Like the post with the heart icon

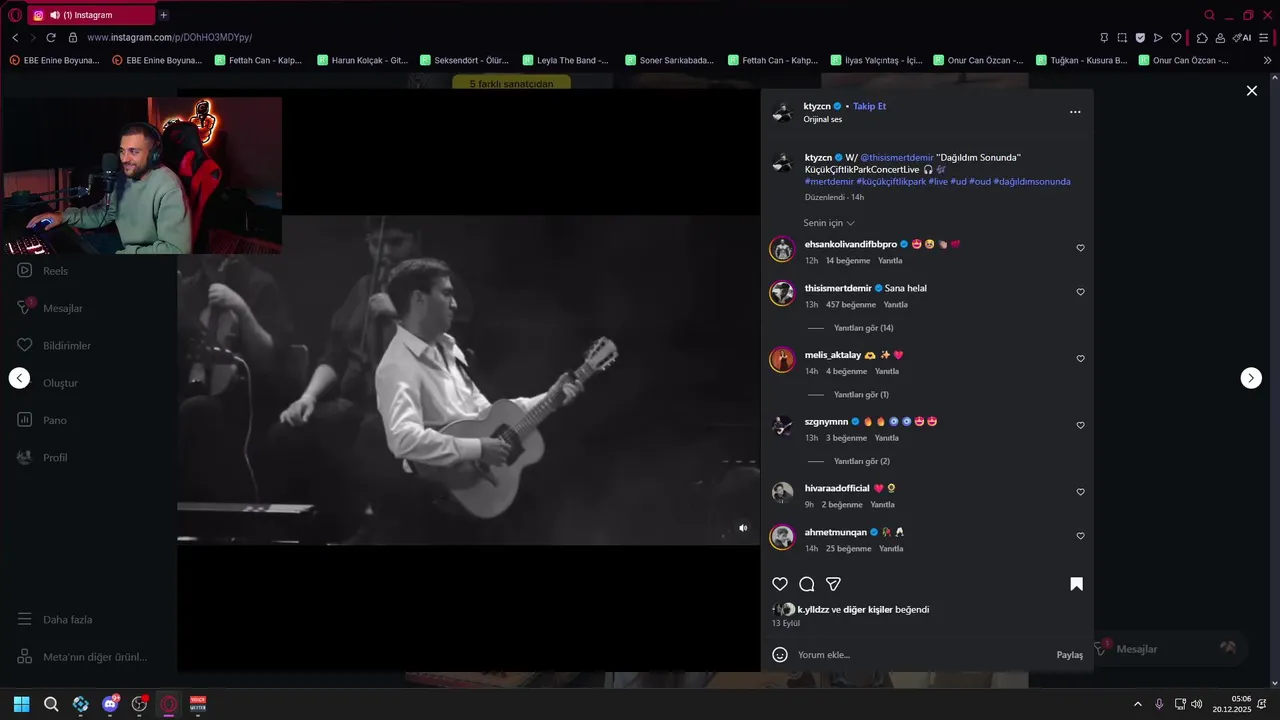coord(780,584)
